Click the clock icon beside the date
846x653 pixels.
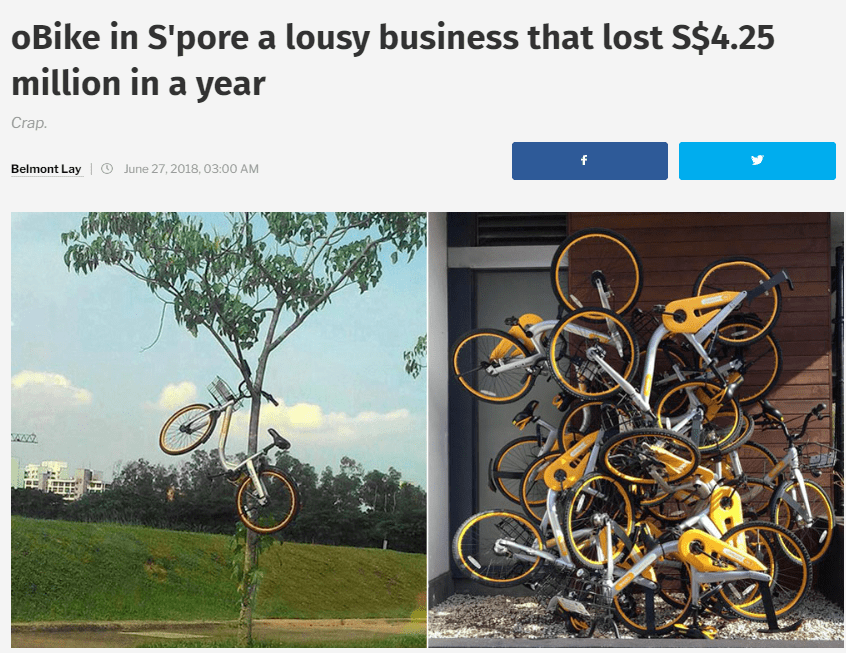tap(107, 168)
